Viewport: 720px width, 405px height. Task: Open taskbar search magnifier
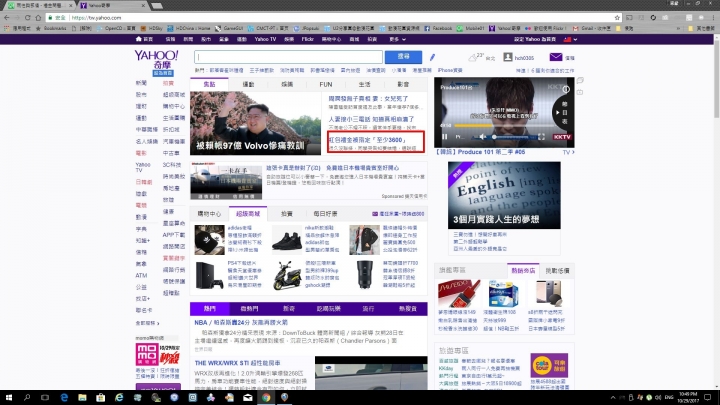pyautogui.click(x=27, y=397)
